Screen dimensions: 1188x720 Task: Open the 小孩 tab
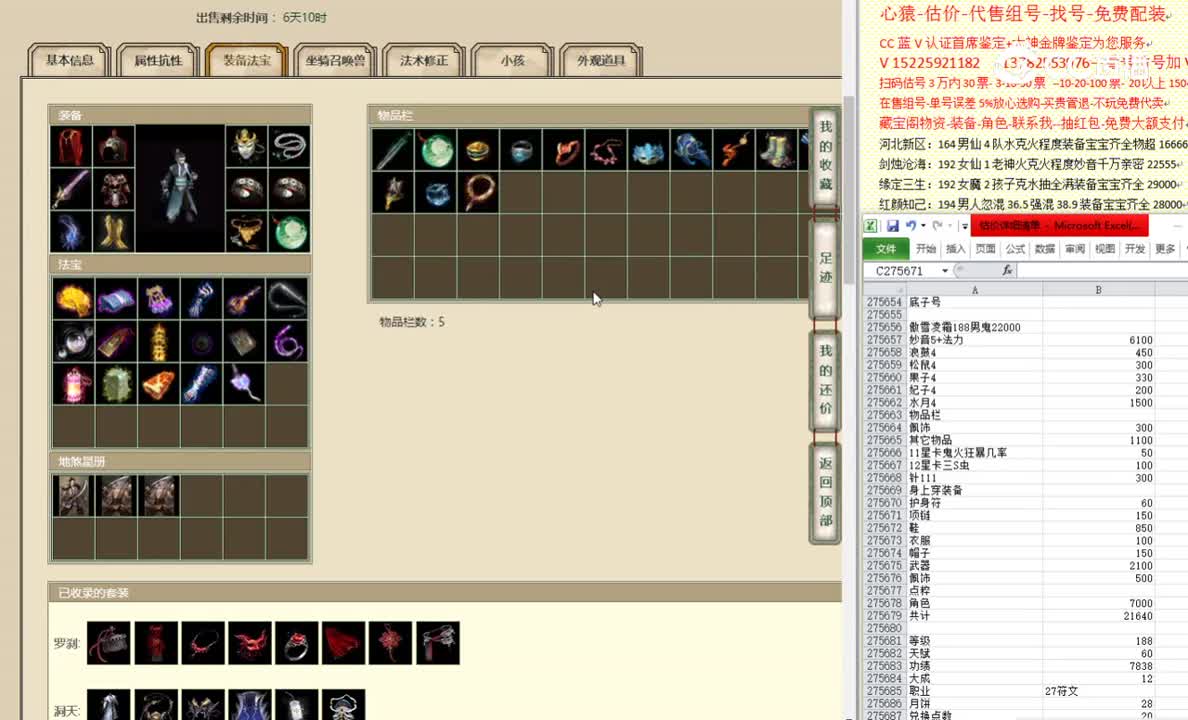[x=512, y=60]
